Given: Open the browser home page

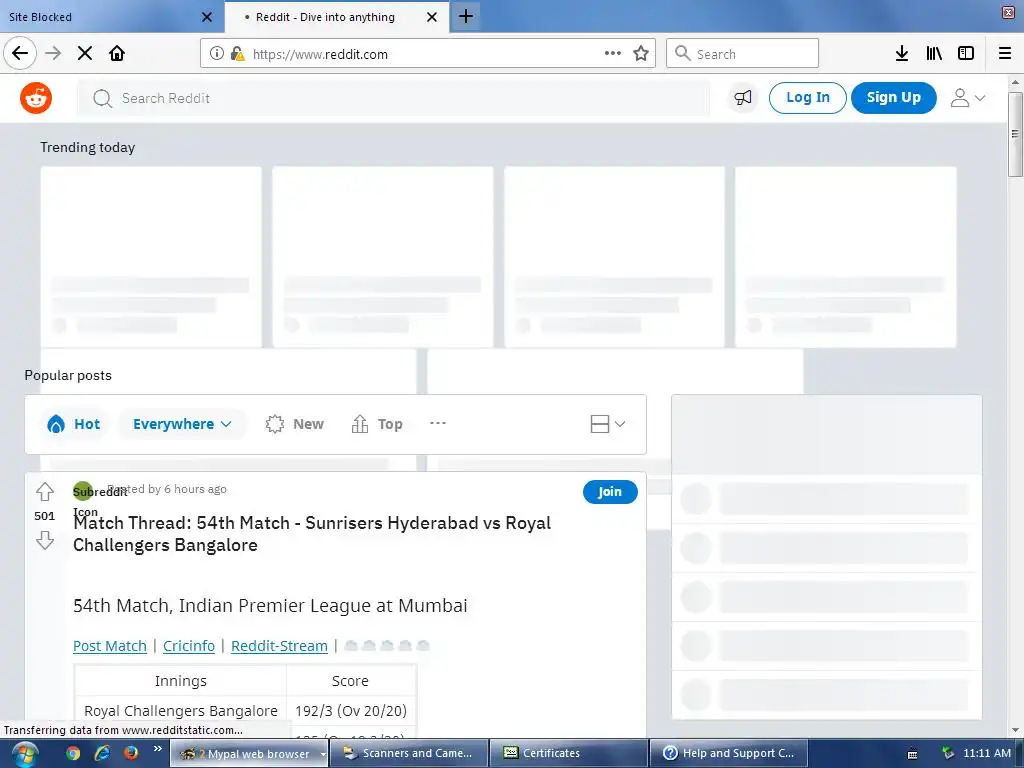Looking at the screenshot, I should [117, 53].
